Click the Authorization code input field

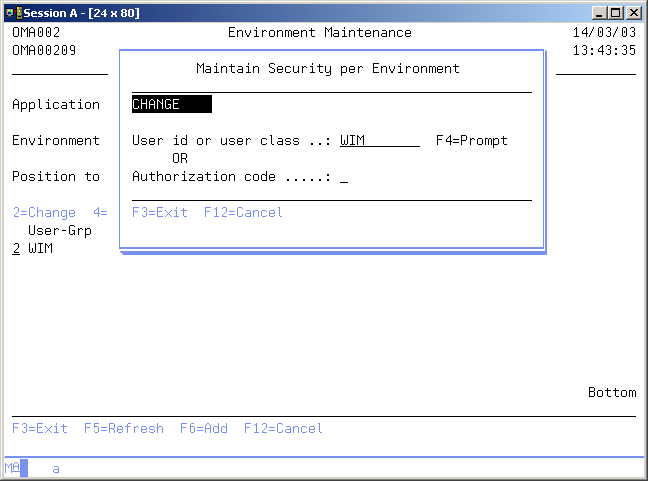[x=344, y=177]
